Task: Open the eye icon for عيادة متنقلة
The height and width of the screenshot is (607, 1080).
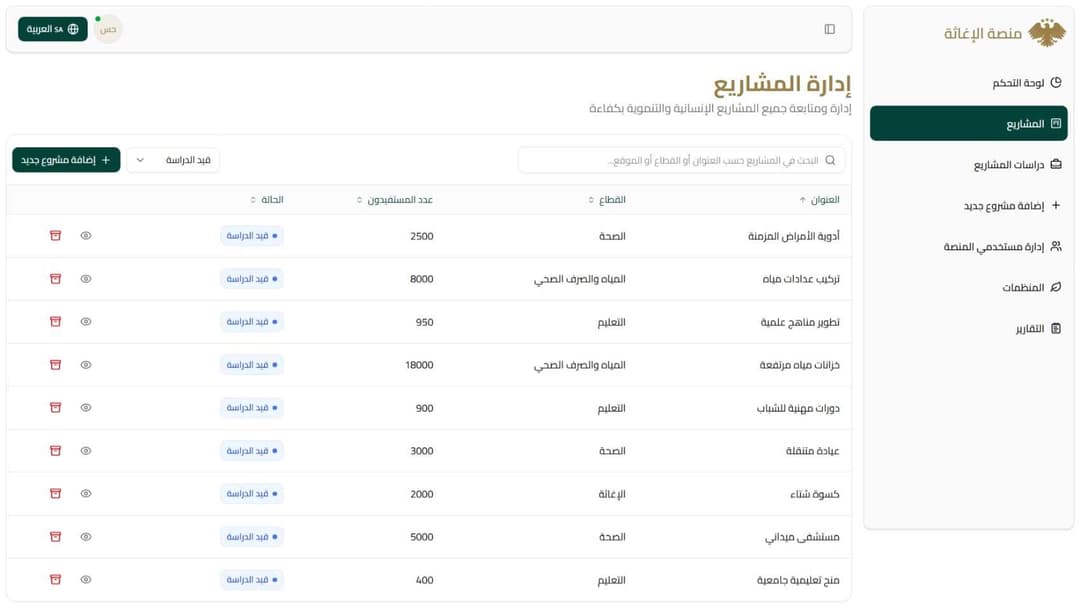Action: [x=85, y=450]
